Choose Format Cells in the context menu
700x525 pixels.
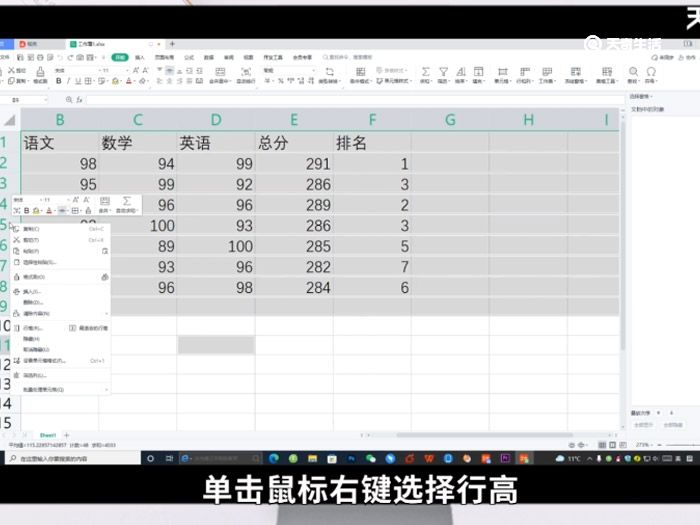[60, 360]
